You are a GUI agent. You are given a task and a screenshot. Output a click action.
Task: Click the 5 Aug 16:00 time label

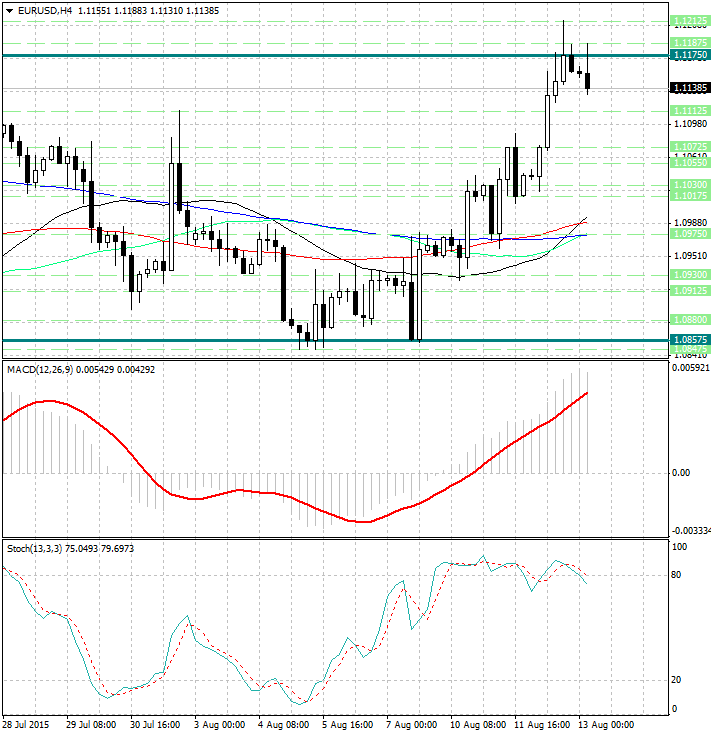[x=347, y=724]
